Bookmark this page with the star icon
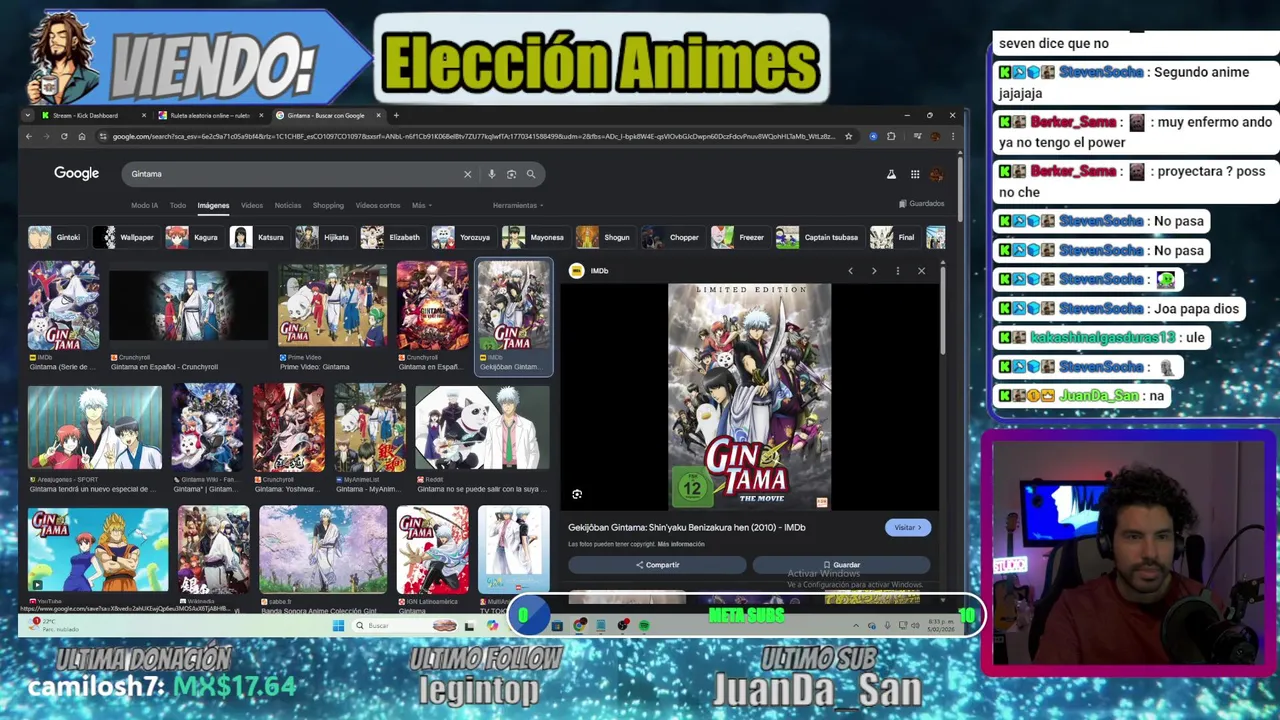This screenshot has width=1280, height=720. coord(848,136)
